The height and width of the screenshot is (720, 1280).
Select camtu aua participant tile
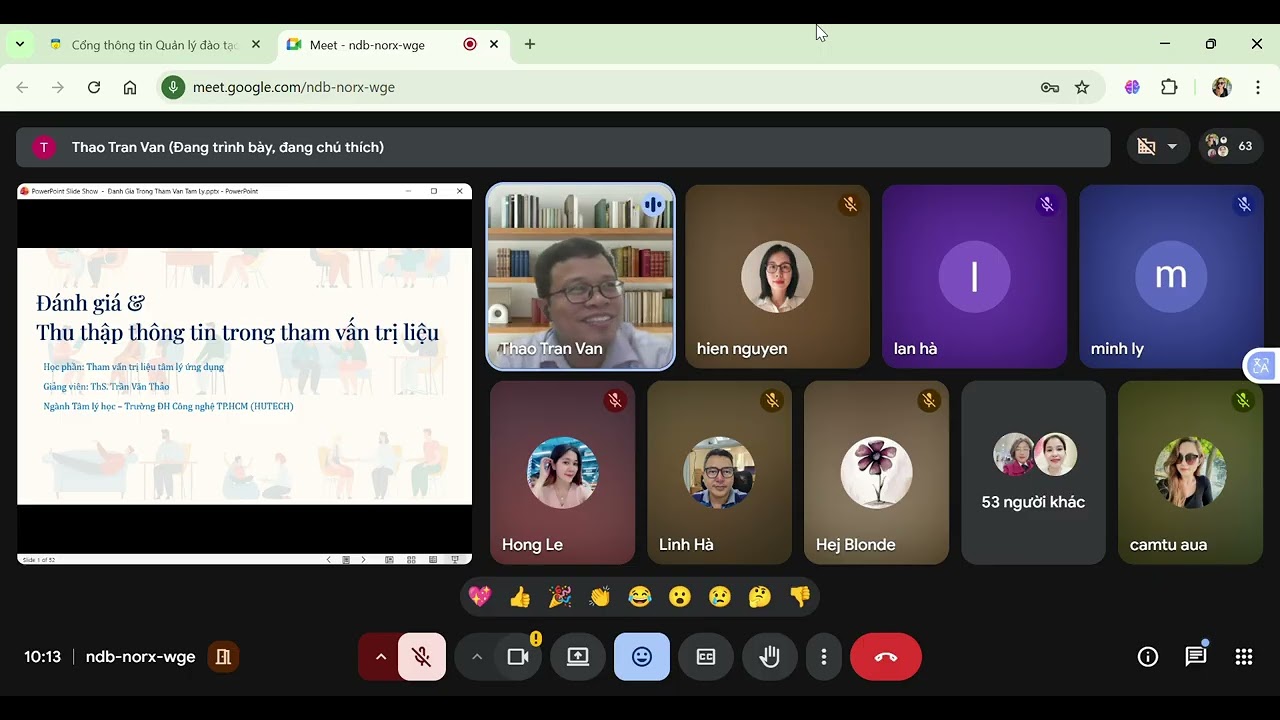1190,472
